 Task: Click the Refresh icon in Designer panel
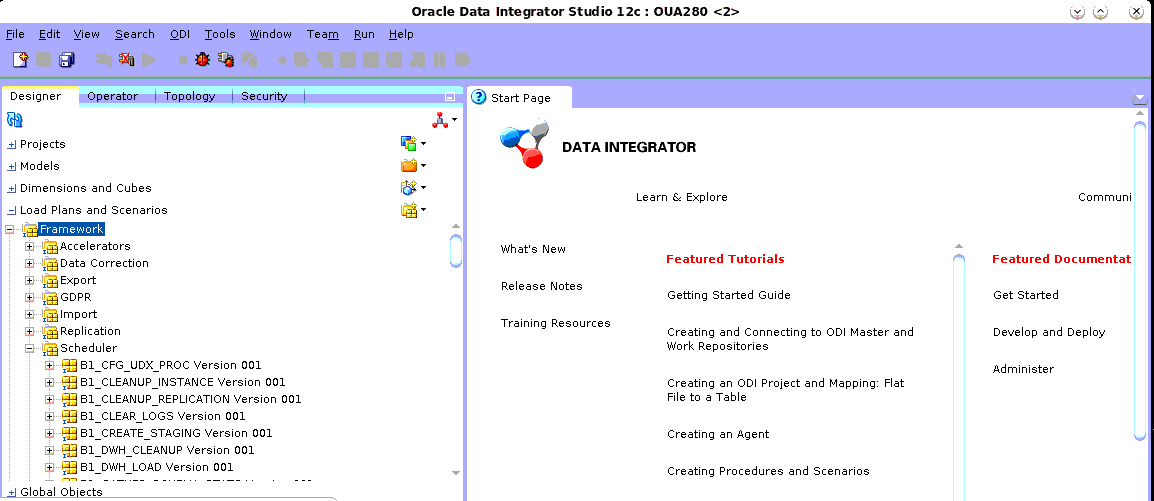click(x=15, y=119)
